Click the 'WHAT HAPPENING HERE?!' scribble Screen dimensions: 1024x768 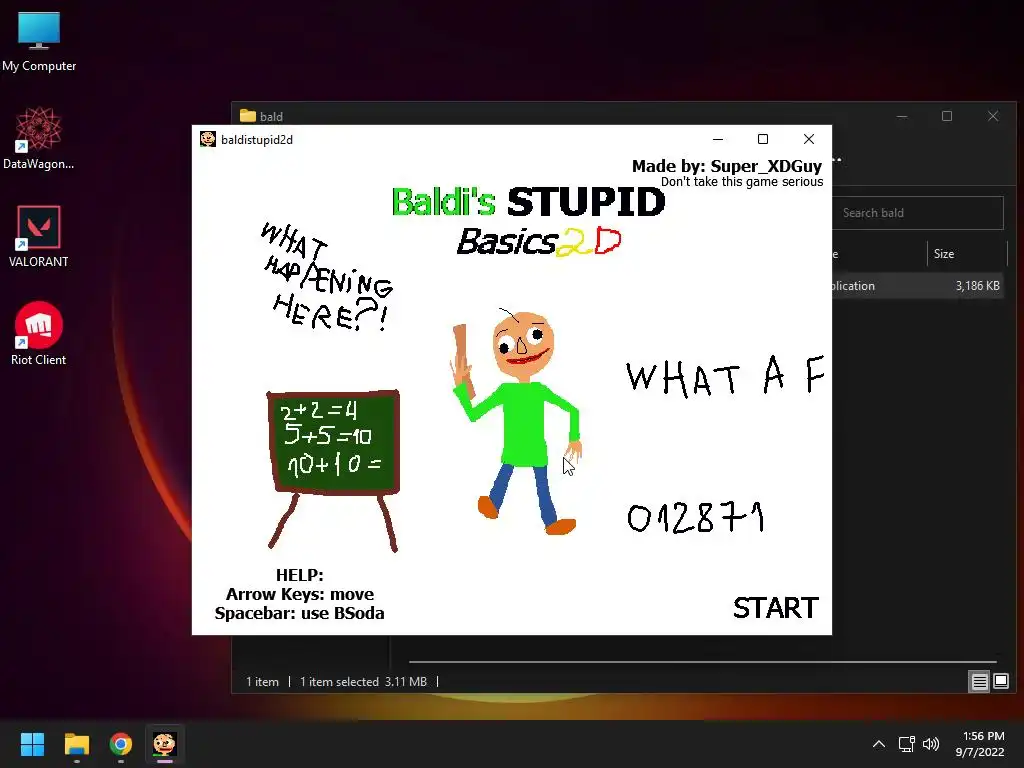tap(327, 278)
